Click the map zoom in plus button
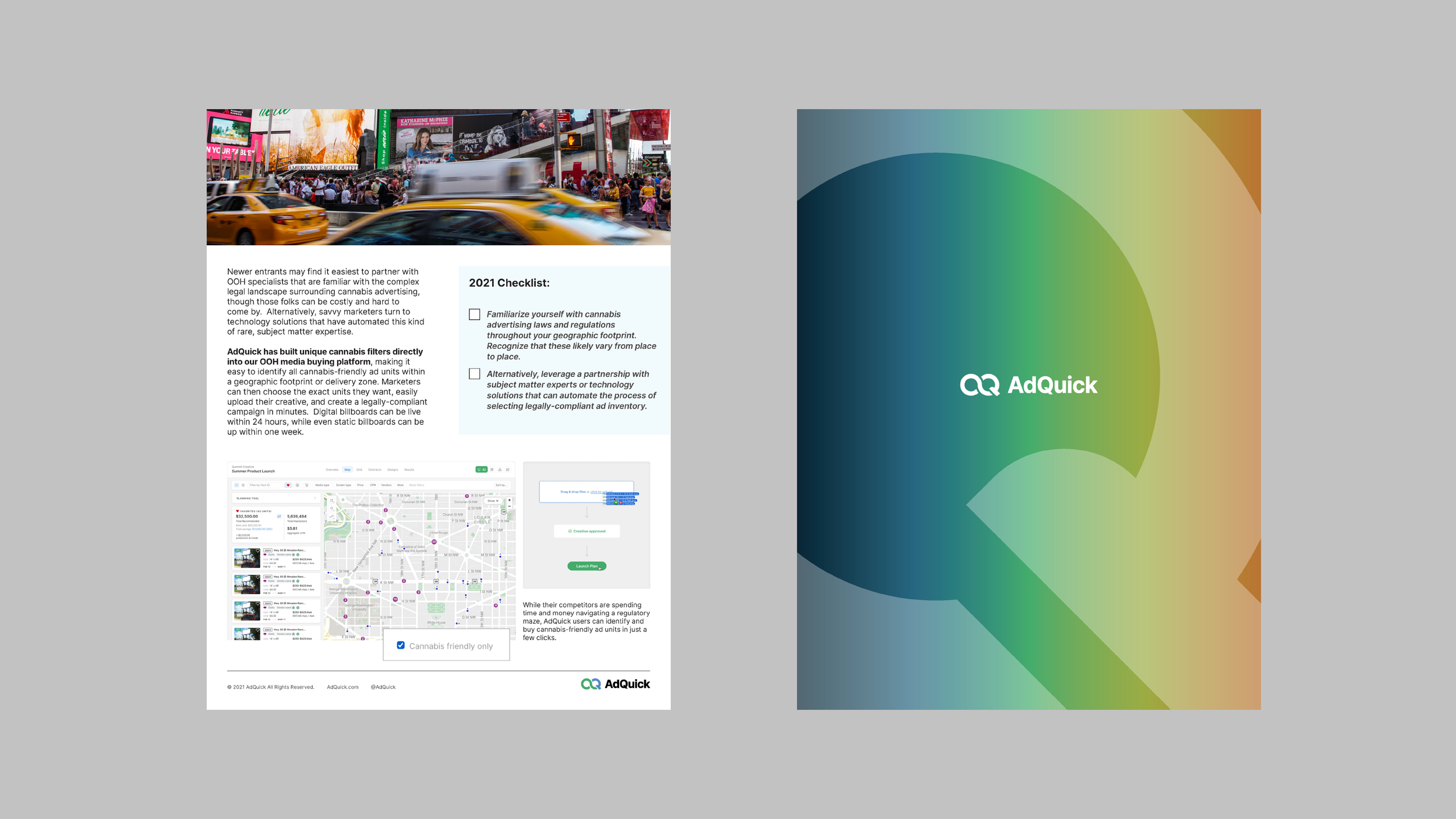 coord(510,500)
